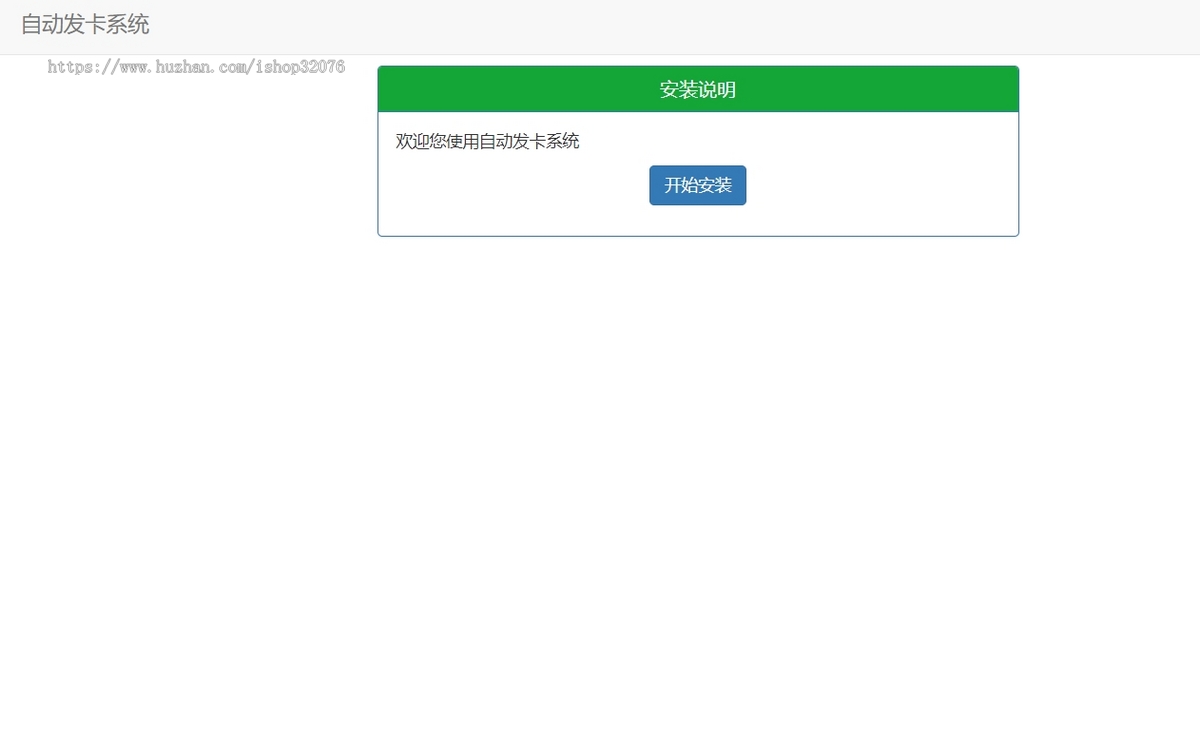The image size is (1200, 752).
Task: Click the 开始安装 button
Action: (697, 185)
